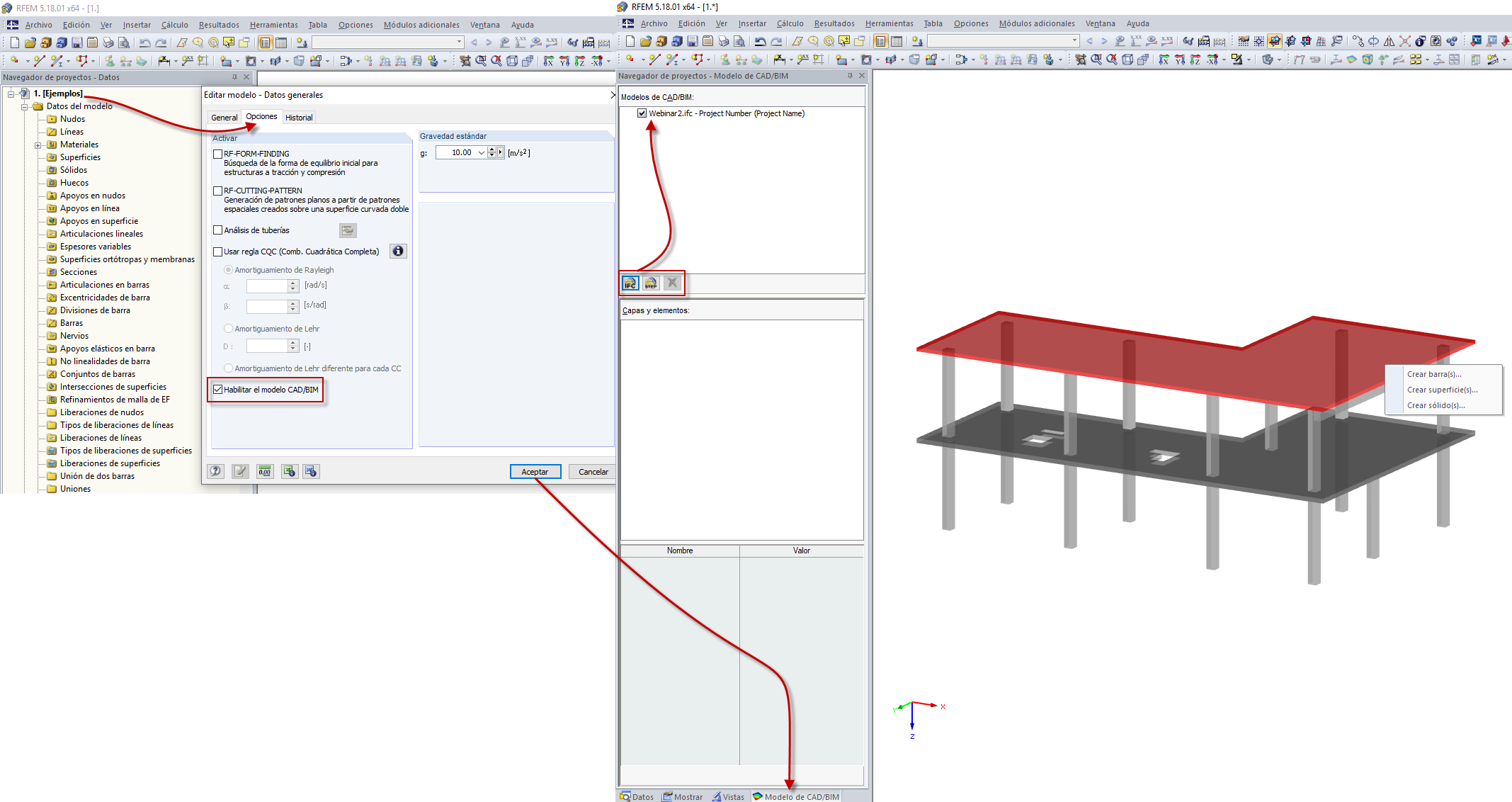Click the help question mark icon in dialog

coord(215,471)
